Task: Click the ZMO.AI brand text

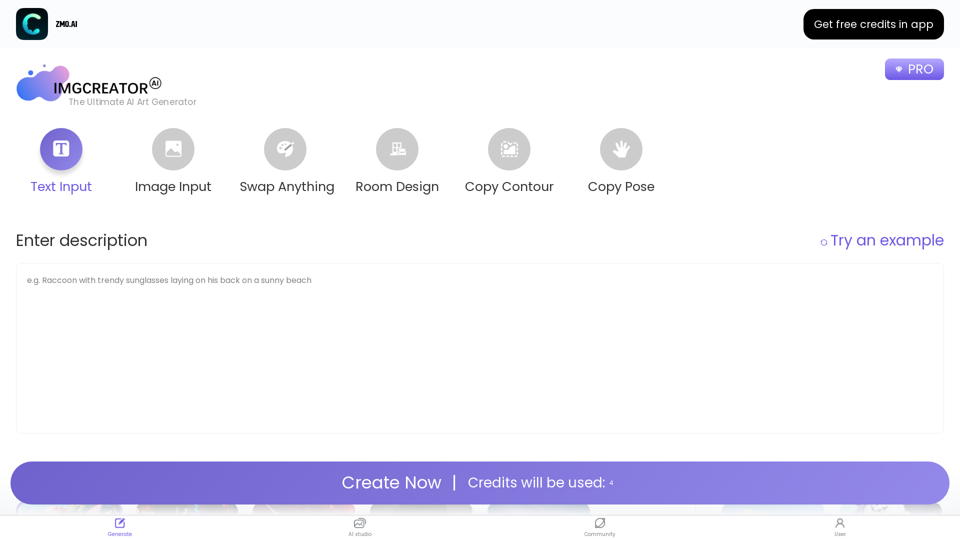Action: pyautogui.click(x=67, y=24)
